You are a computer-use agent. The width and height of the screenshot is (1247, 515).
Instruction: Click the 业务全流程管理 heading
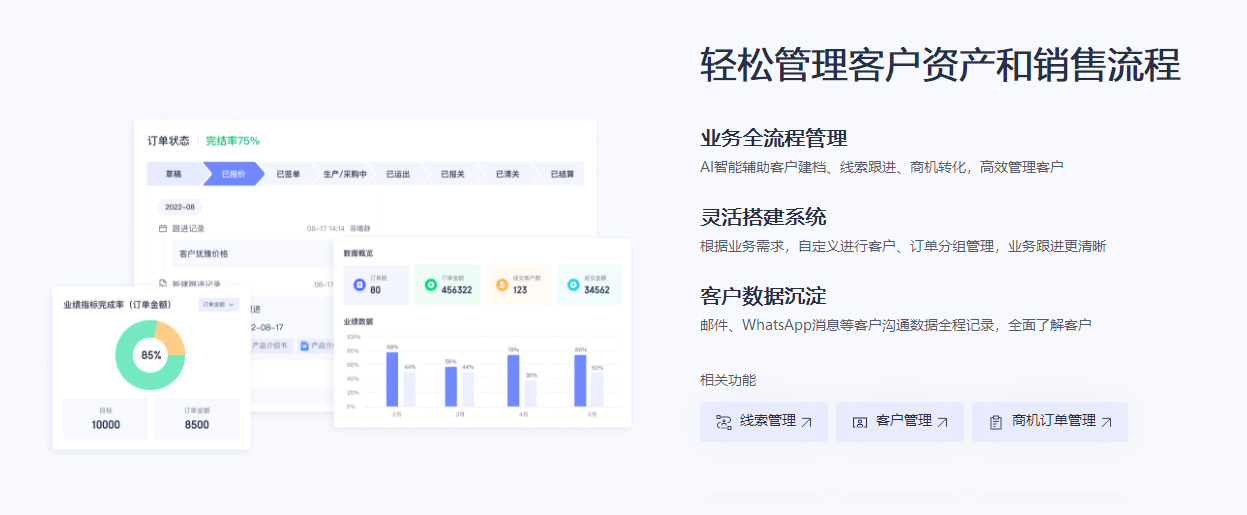774,138
